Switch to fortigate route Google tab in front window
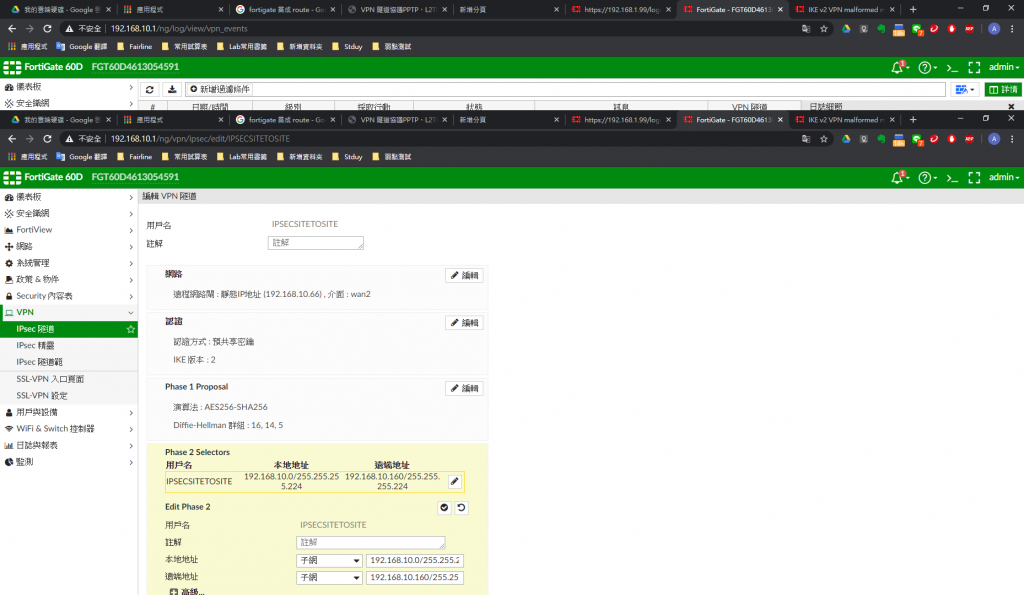The width and height of the screenshot is (1024, 595). coord(285,120)
